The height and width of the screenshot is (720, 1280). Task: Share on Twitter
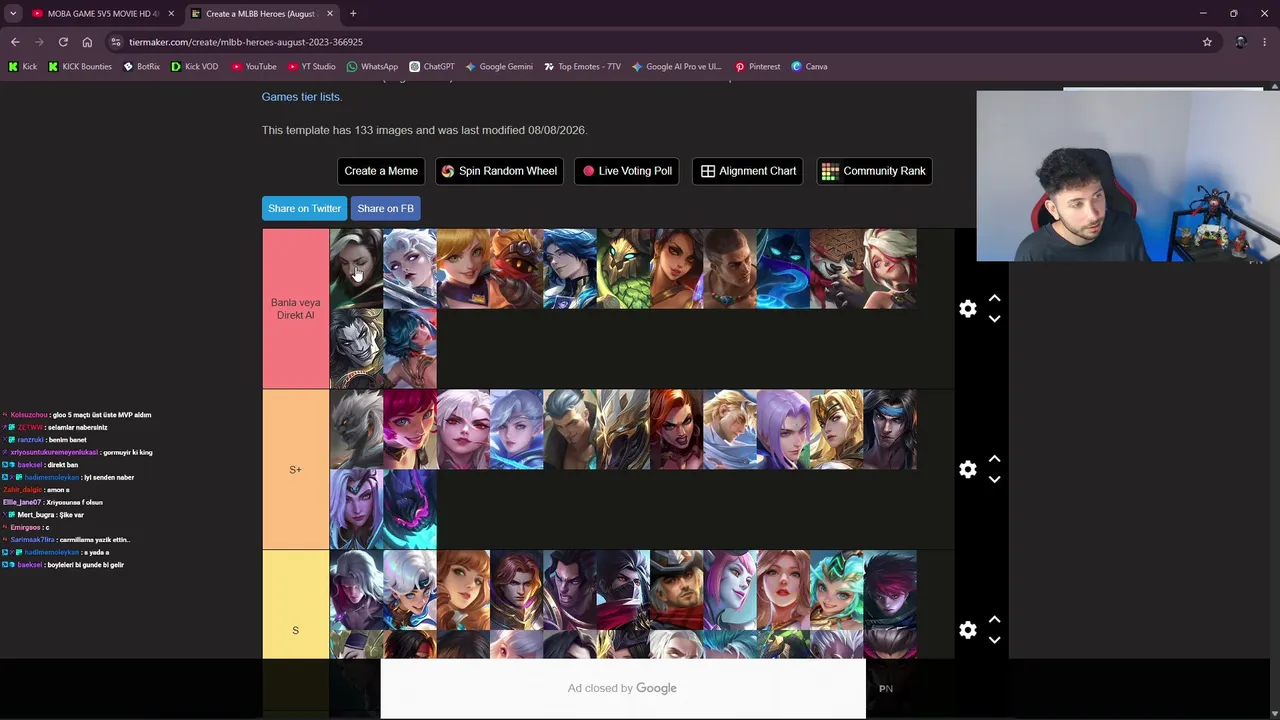tap(304, 208)
